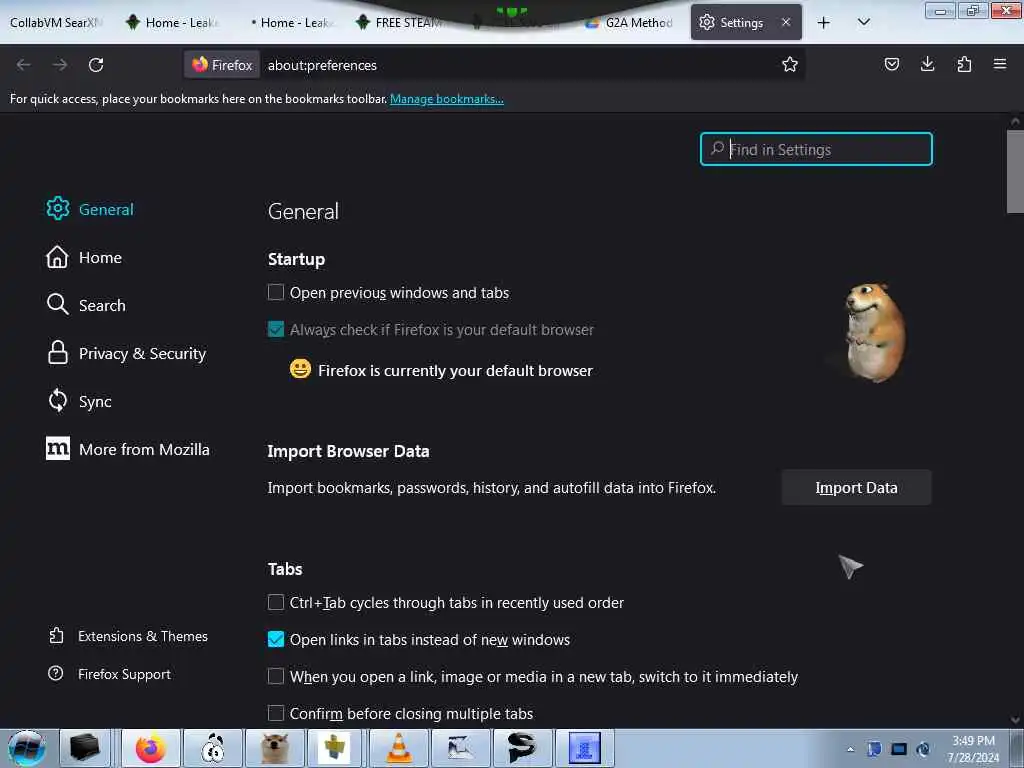
Task: Open the Downloads panel
Action: click(x=927, y=64)
